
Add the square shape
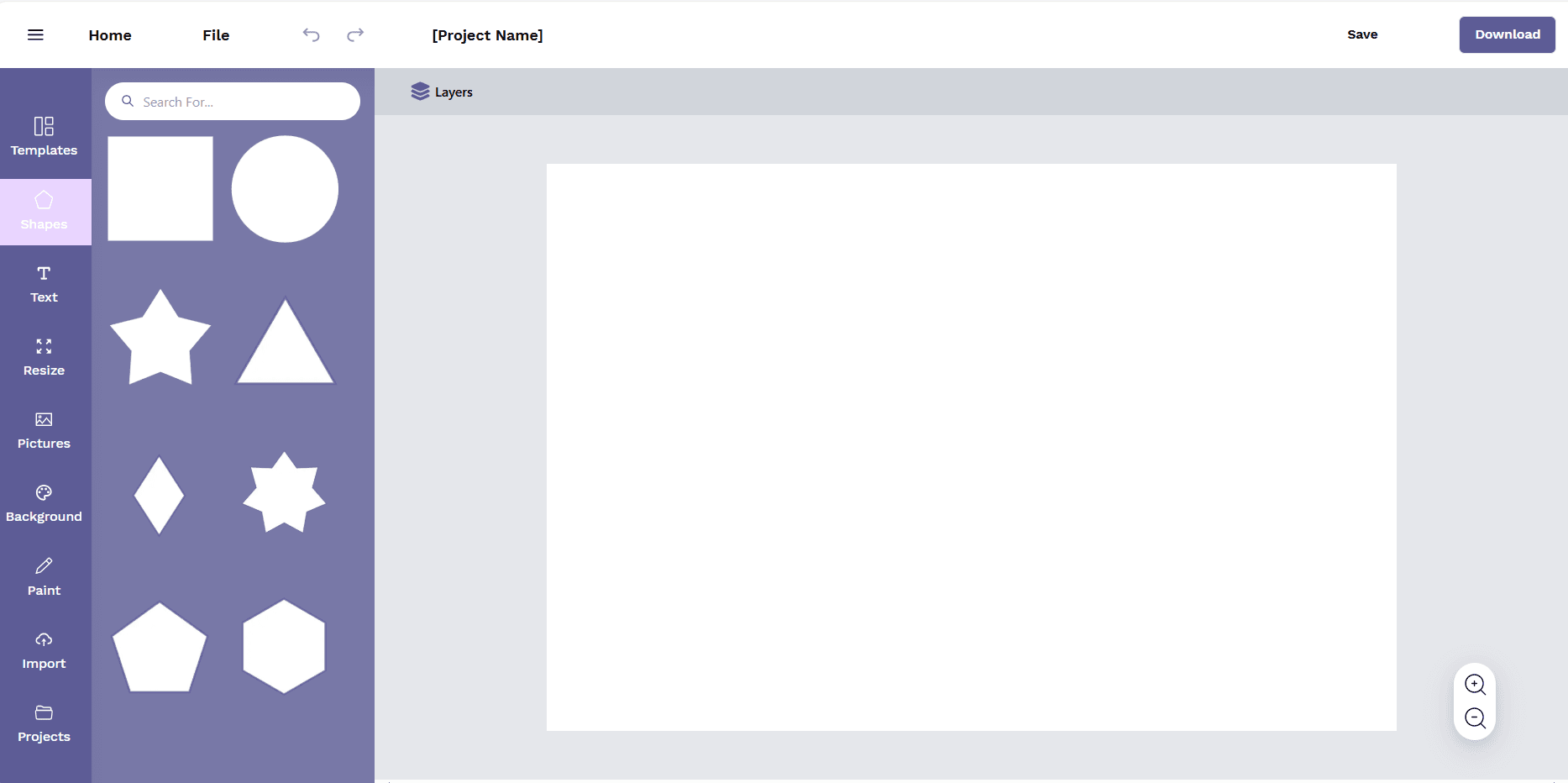(160, 189)
